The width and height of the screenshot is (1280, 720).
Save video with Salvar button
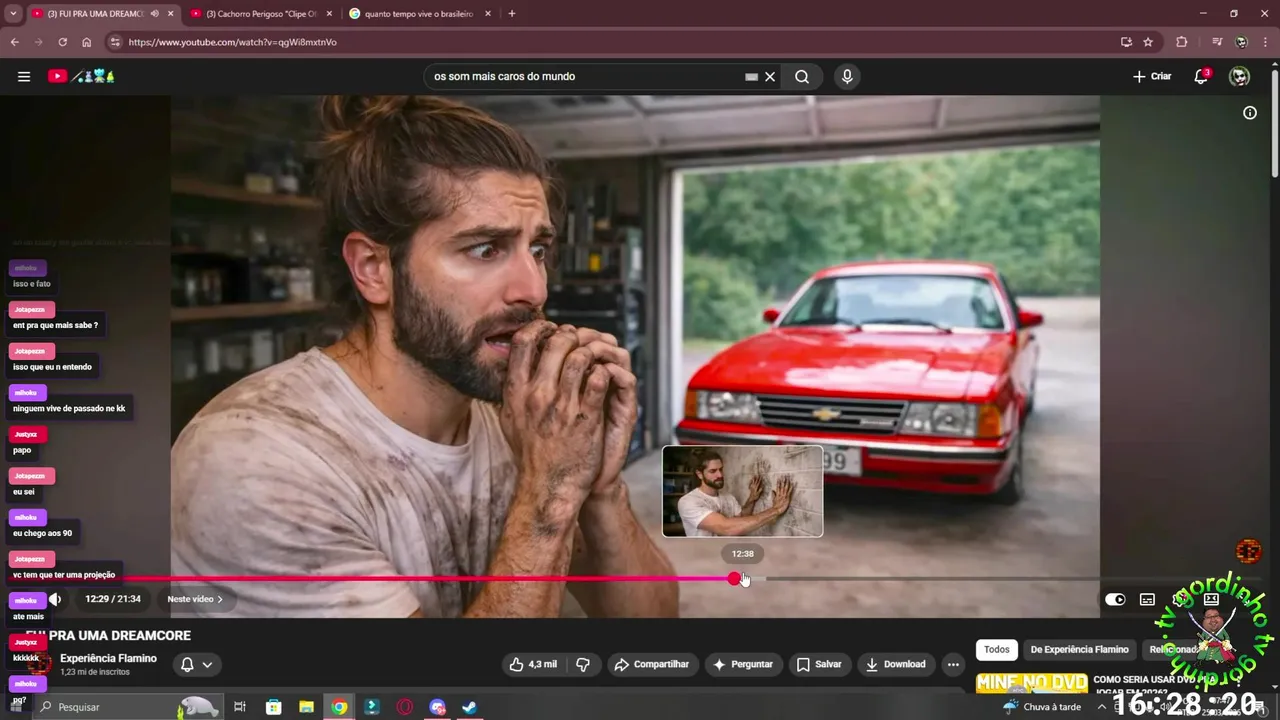[819, 664]
